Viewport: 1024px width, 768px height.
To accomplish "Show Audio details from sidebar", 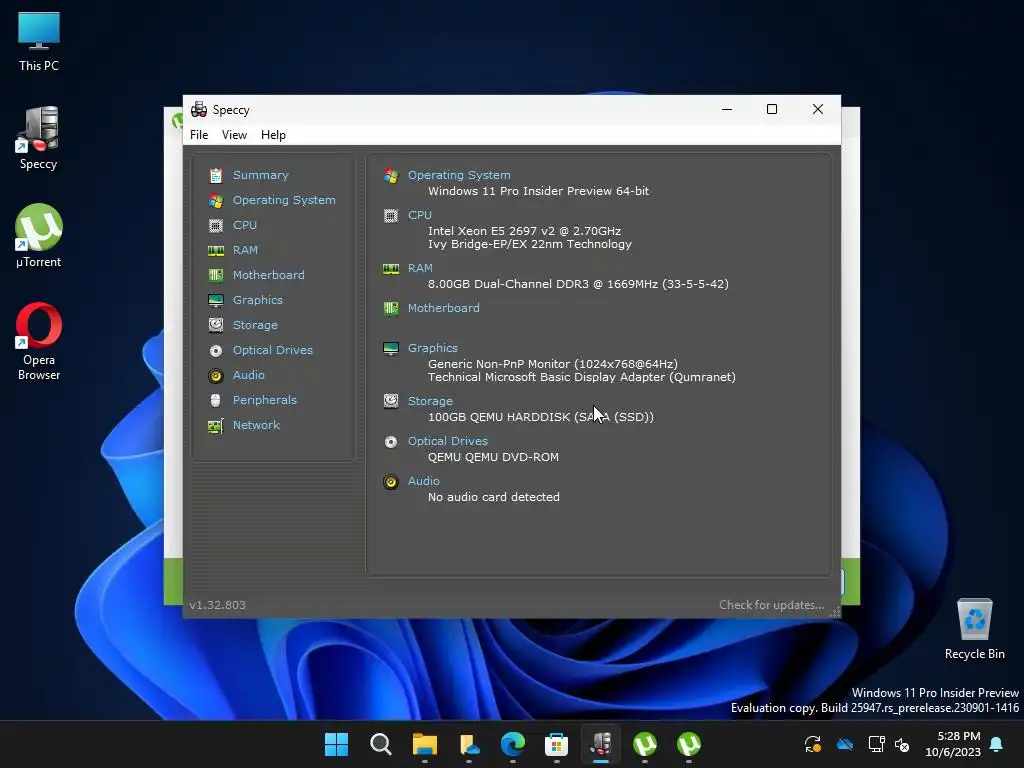I will (249, 375).
